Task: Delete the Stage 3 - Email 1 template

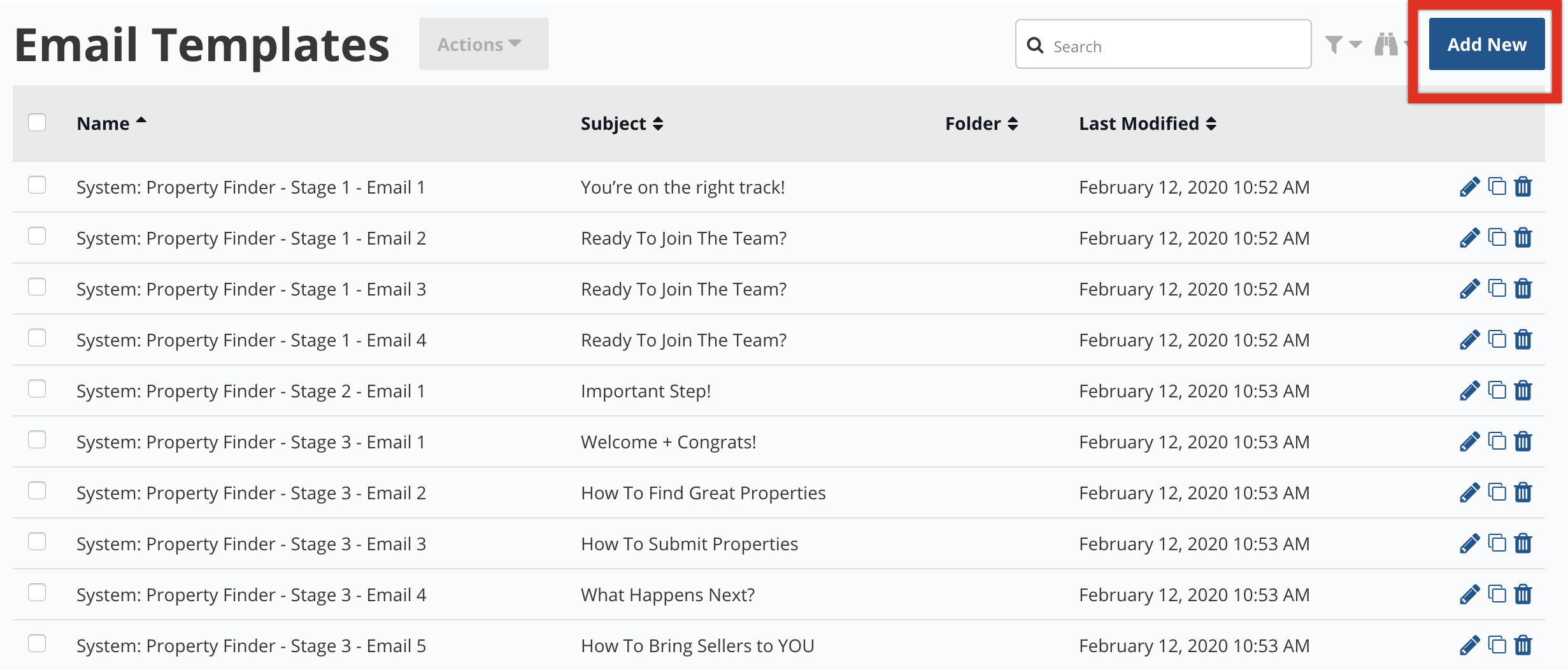Action: point(1523,441)
